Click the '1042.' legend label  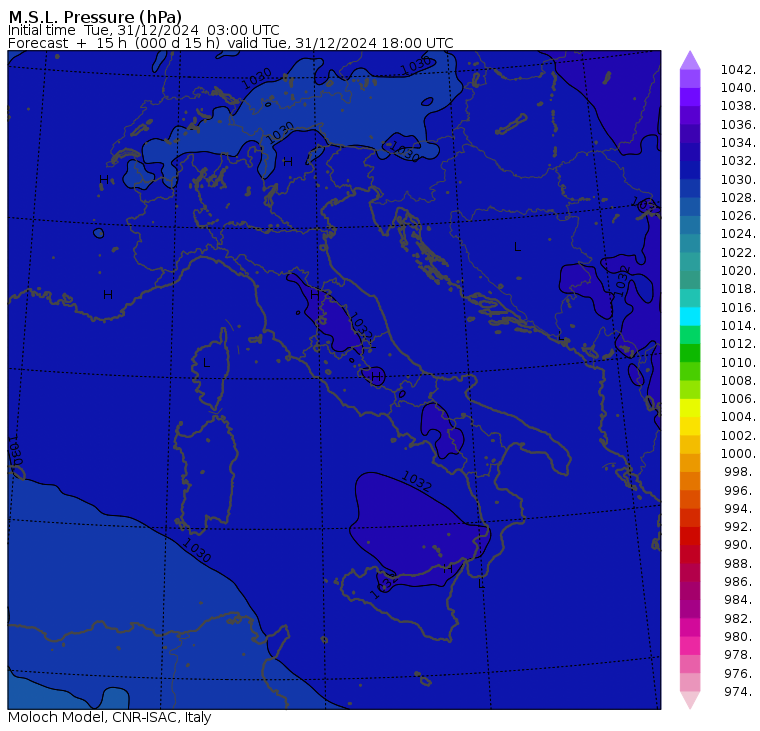point(738,70)
